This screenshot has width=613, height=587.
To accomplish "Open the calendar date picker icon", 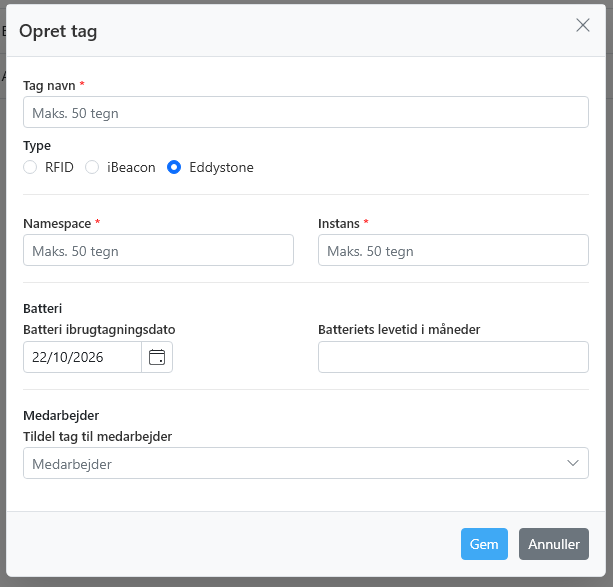I will click(157, 357).
